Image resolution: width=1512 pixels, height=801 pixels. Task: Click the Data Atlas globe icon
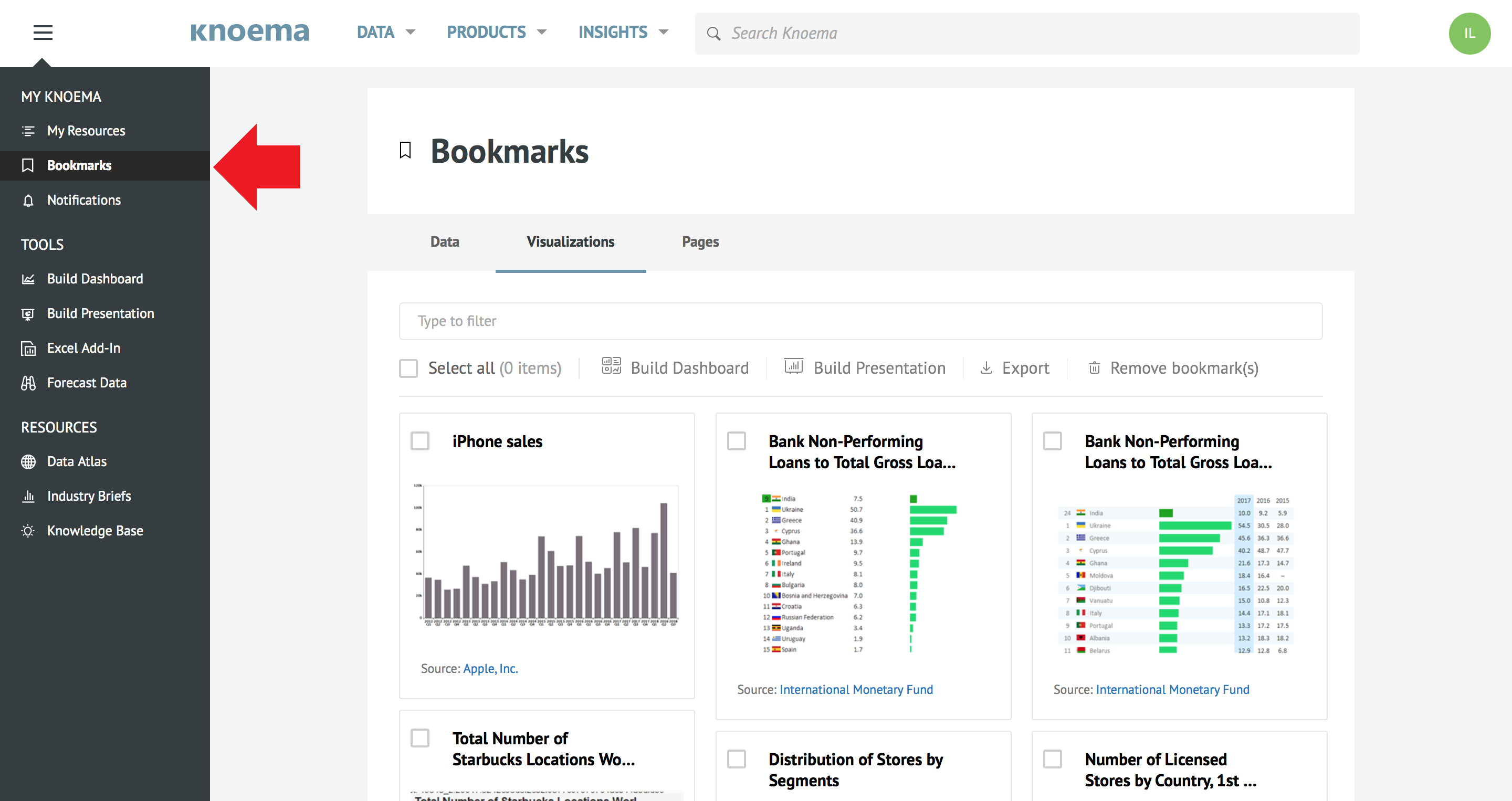point(28,462)
